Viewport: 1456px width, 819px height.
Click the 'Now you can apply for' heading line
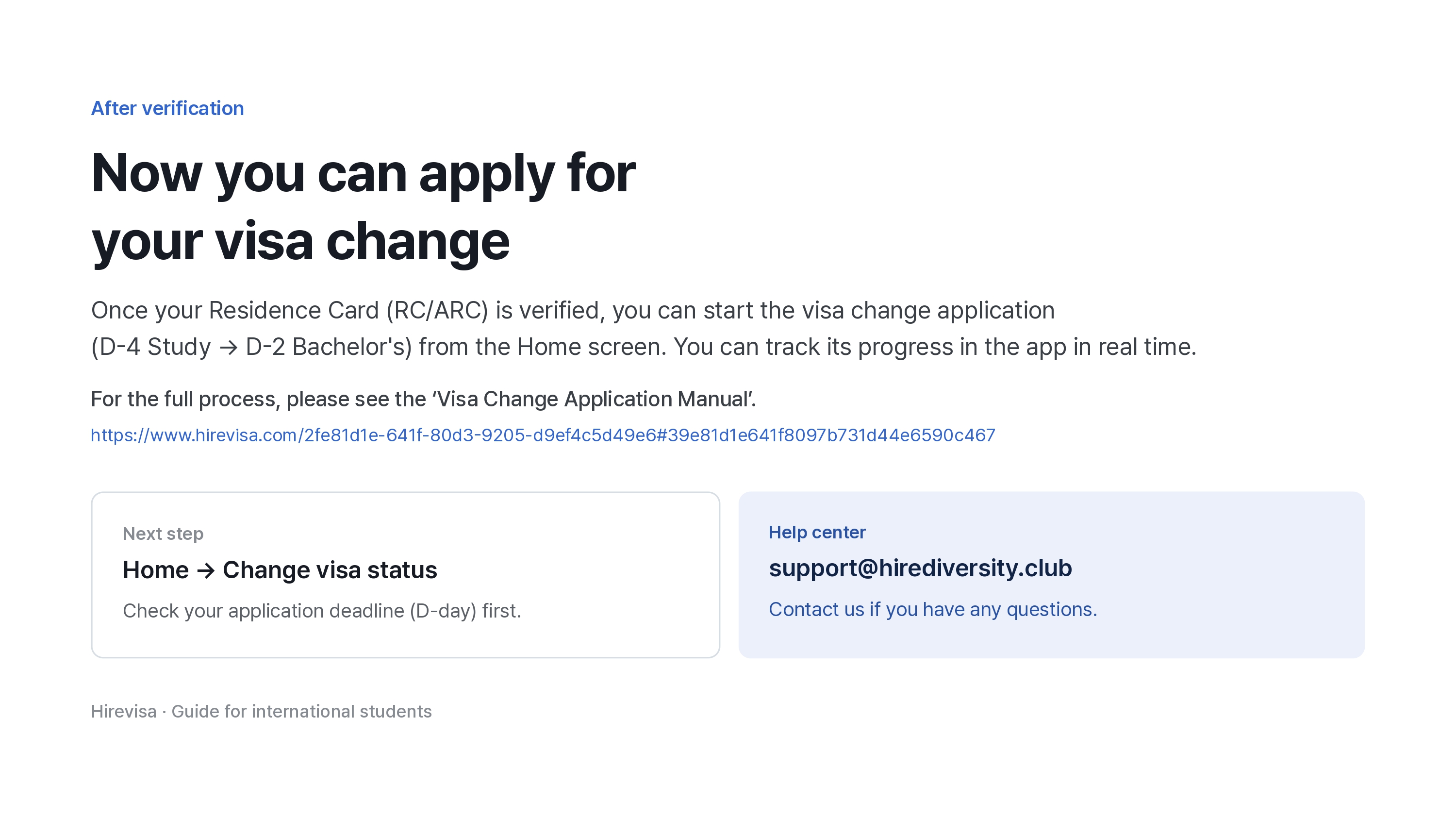pyautogui.click(x=364, y=173)
